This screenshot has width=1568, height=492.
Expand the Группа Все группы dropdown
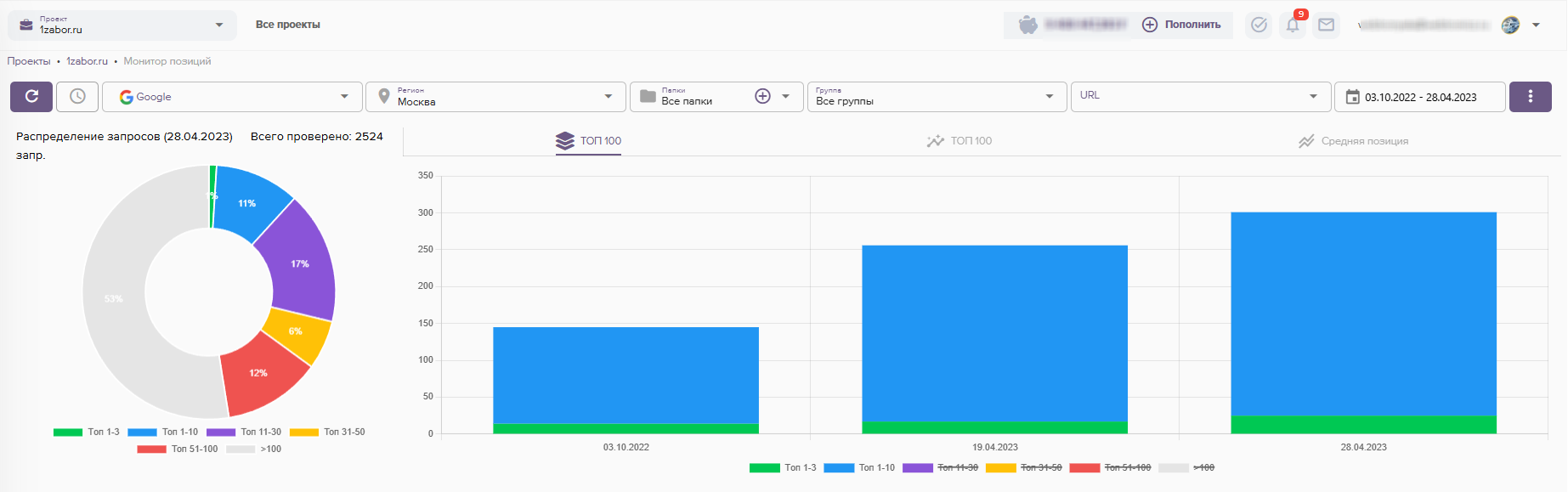[936, 97]
